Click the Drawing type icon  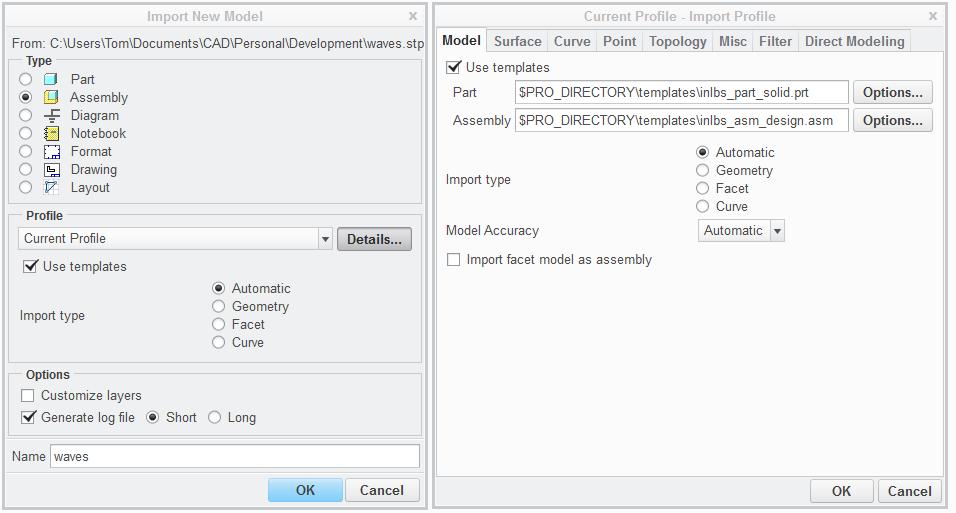coord(52,170)
